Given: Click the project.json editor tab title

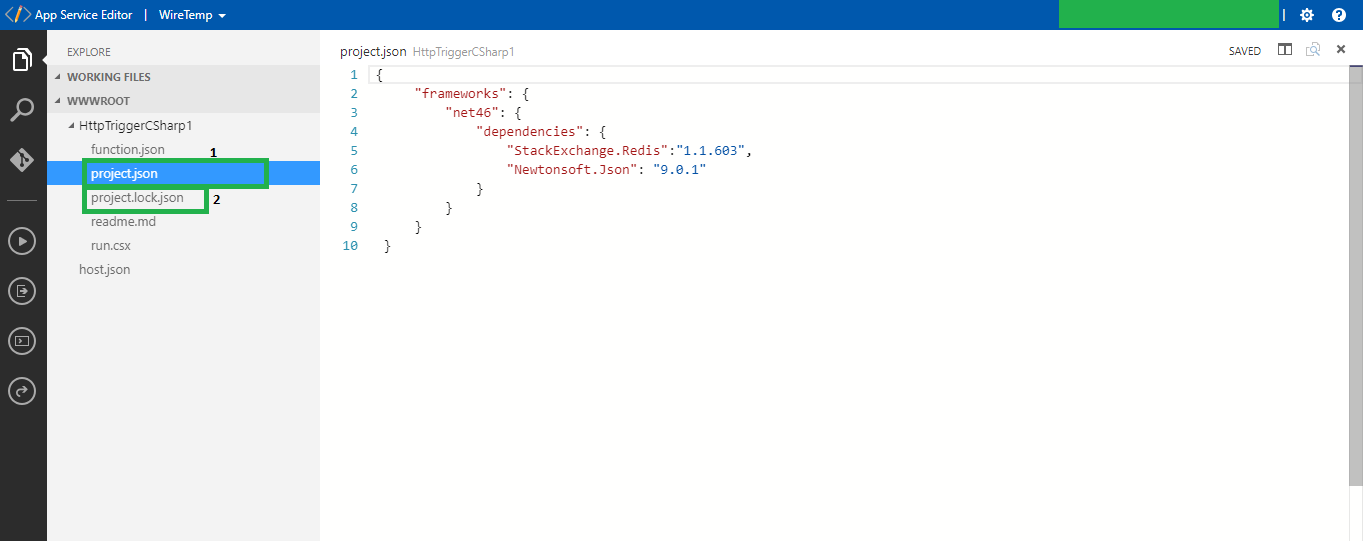Looking at the screenshot, I should click(x=373, y=51).
